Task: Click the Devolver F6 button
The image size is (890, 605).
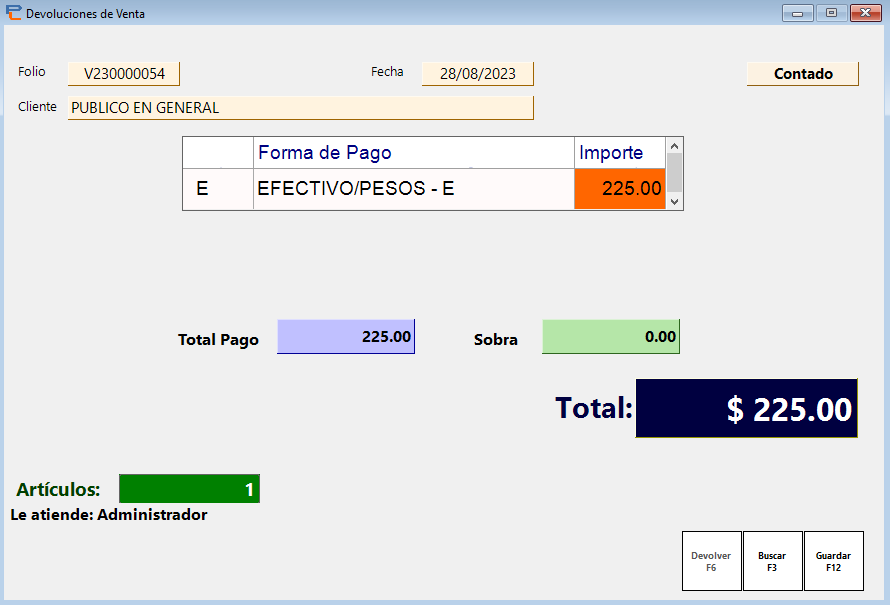Action: click(711, 561)
